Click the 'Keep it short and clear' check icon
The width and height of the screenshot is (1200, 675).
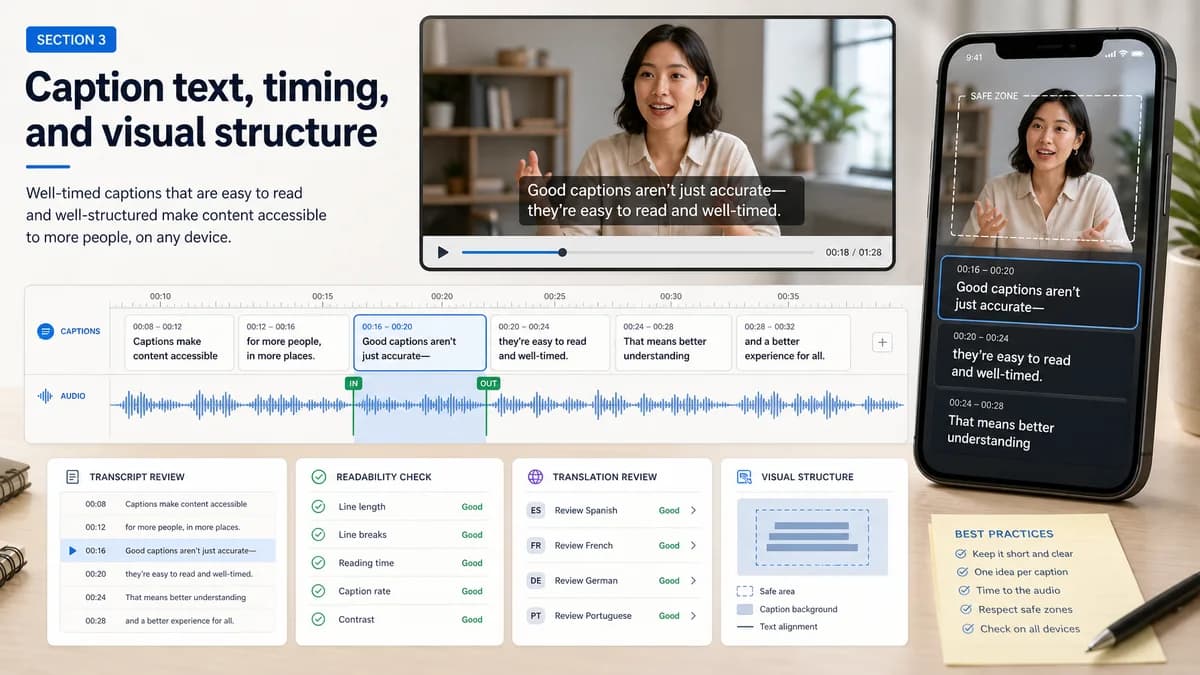(961, 553)
